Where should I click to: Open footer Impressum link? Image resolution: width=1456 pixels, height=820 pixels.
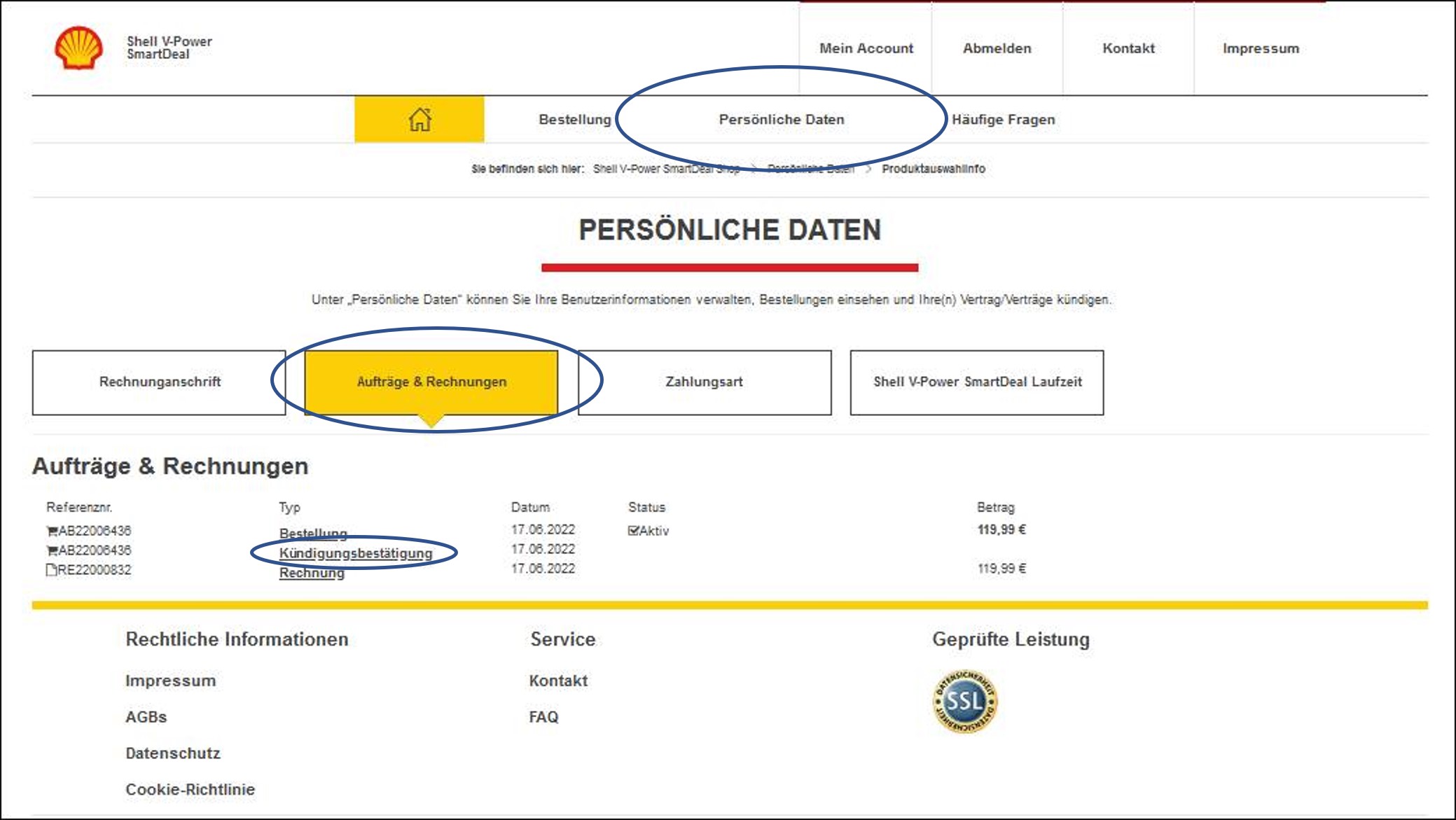[x=171, y=681]
